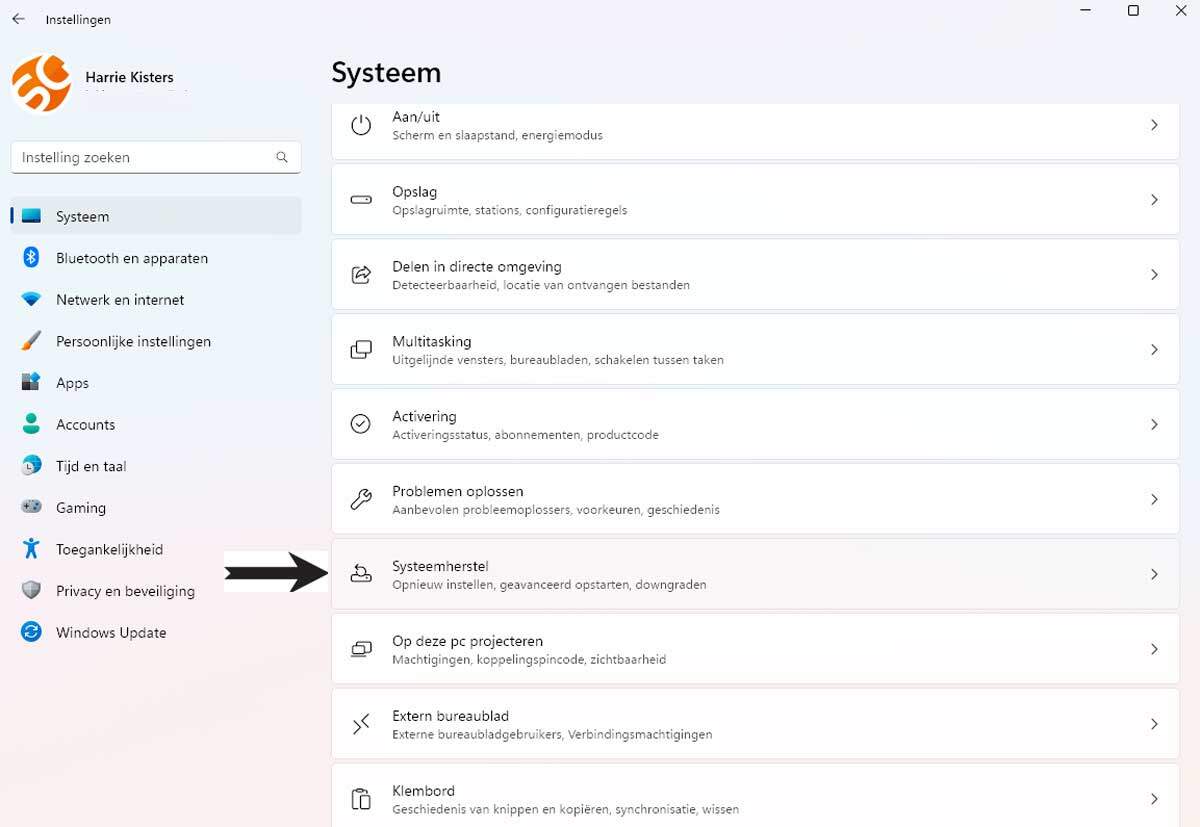This screenshot has height=827, width=1200.
Task: Expand the Opslag row chevron
Action: (1154, 200)
